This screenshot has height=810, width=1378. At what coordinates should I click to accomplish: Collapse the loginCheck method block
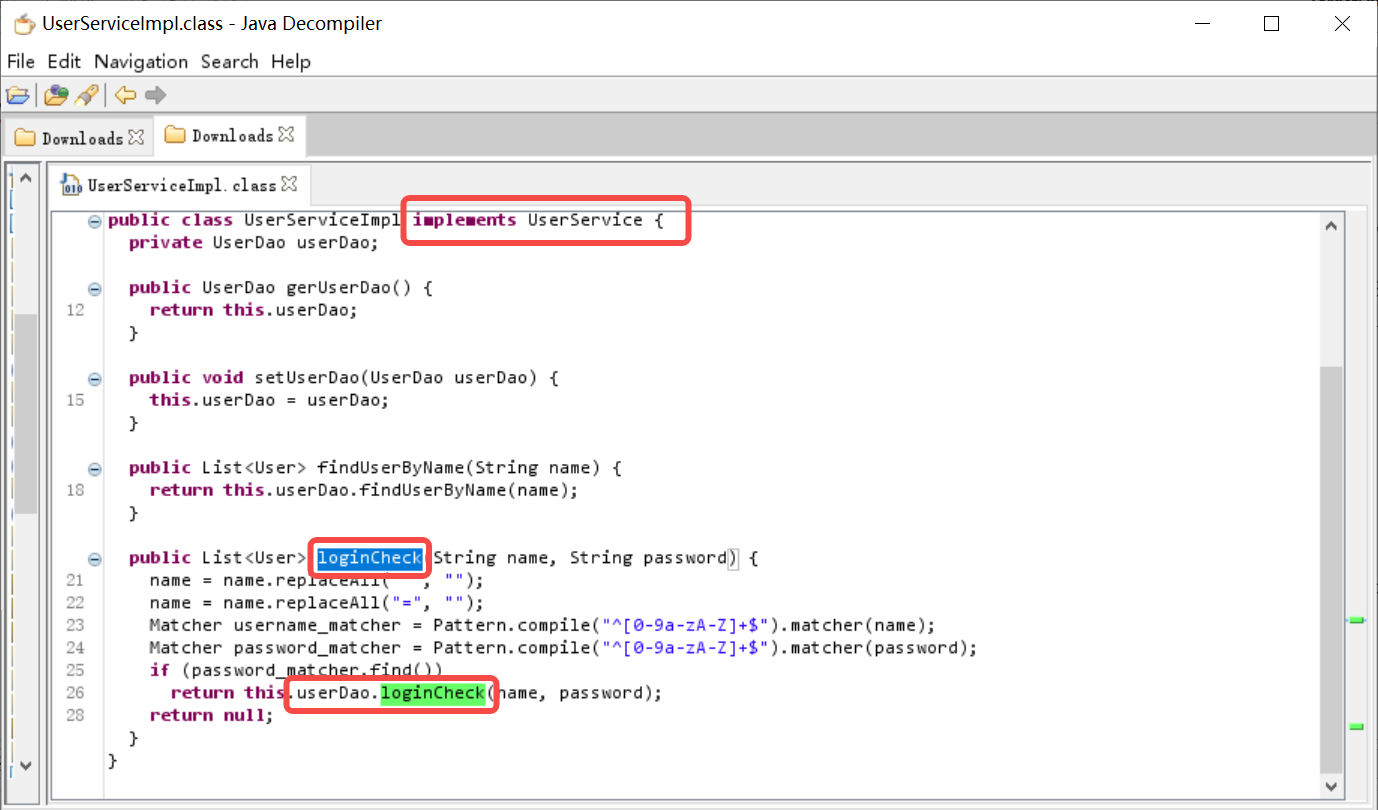(95, 559)
